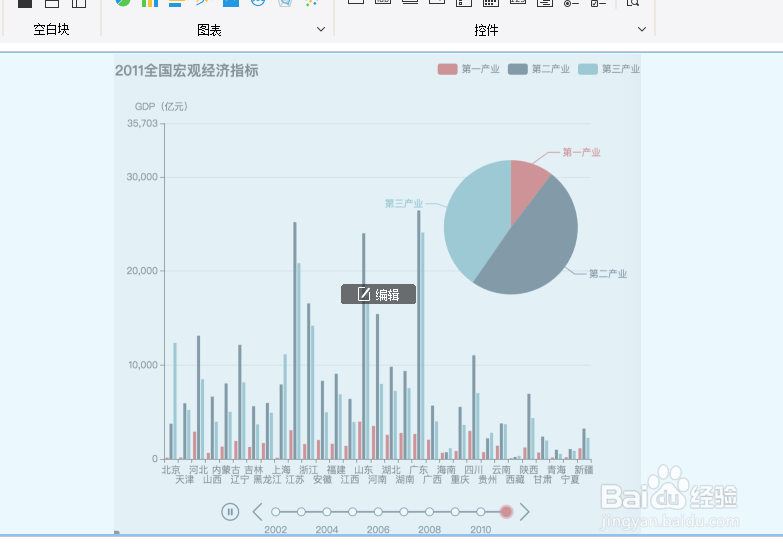Advance to next year with right arrow
Image resolution: width=783 pixels, height=548 pixels.
524,512
